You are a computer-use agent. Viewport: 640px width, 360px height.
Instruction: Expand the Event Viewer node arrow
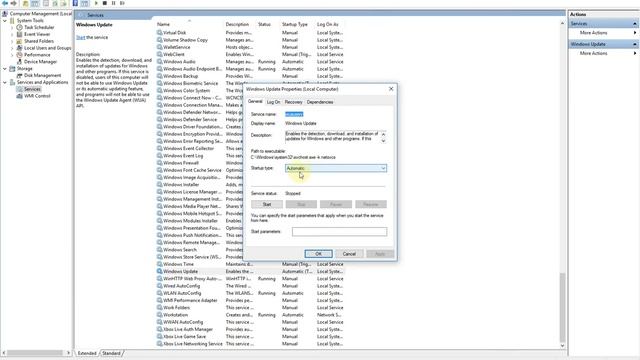[12, 34]
